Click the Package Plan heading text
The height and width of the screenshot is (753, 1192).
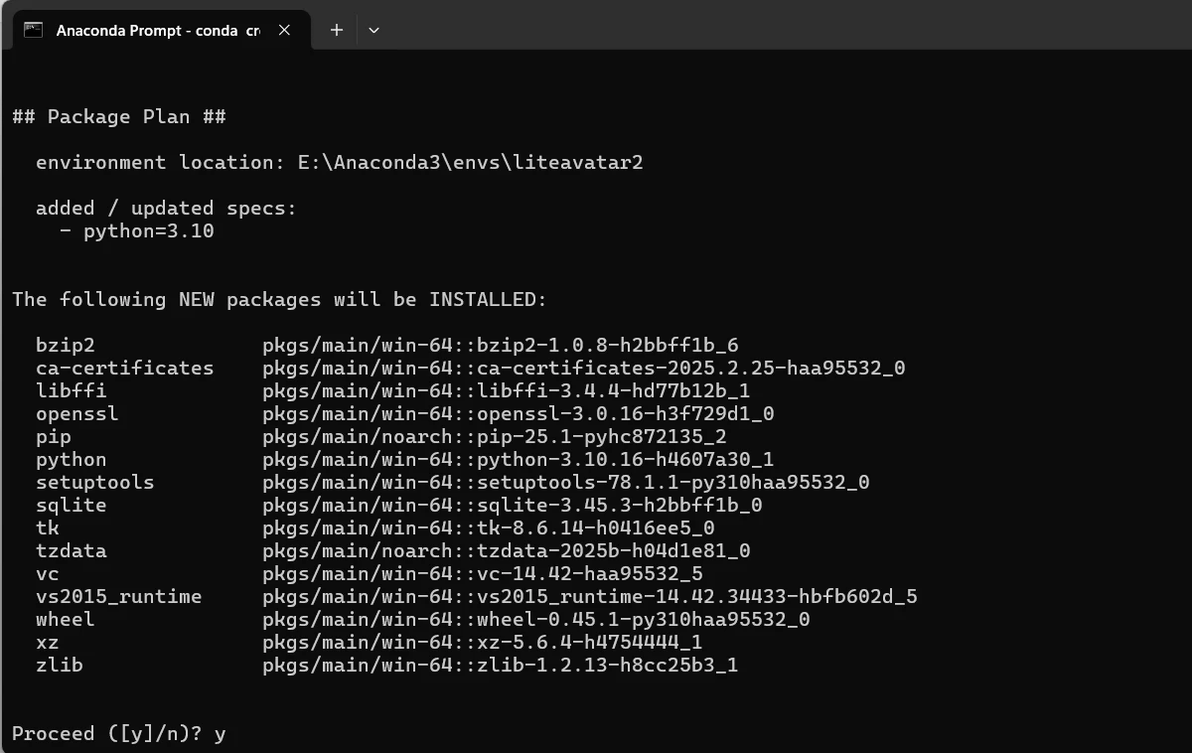coord(118,117)
